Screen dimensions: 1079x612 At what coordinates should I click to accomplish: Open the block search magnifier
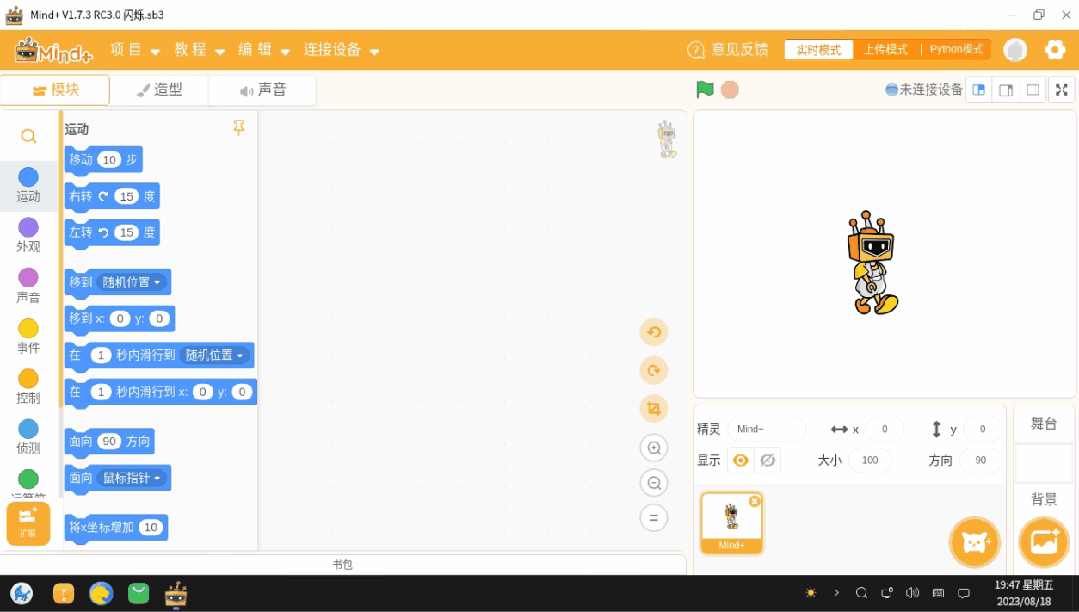tap(28, 136)
